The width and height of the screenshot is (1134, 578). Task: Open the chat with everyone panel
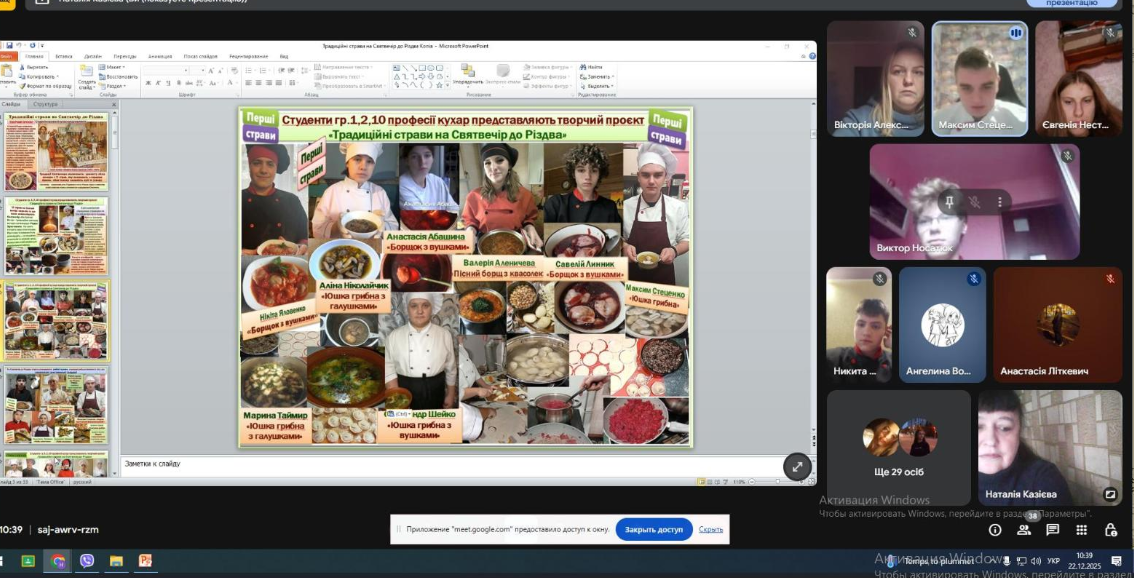click(x=1052, y=530)
